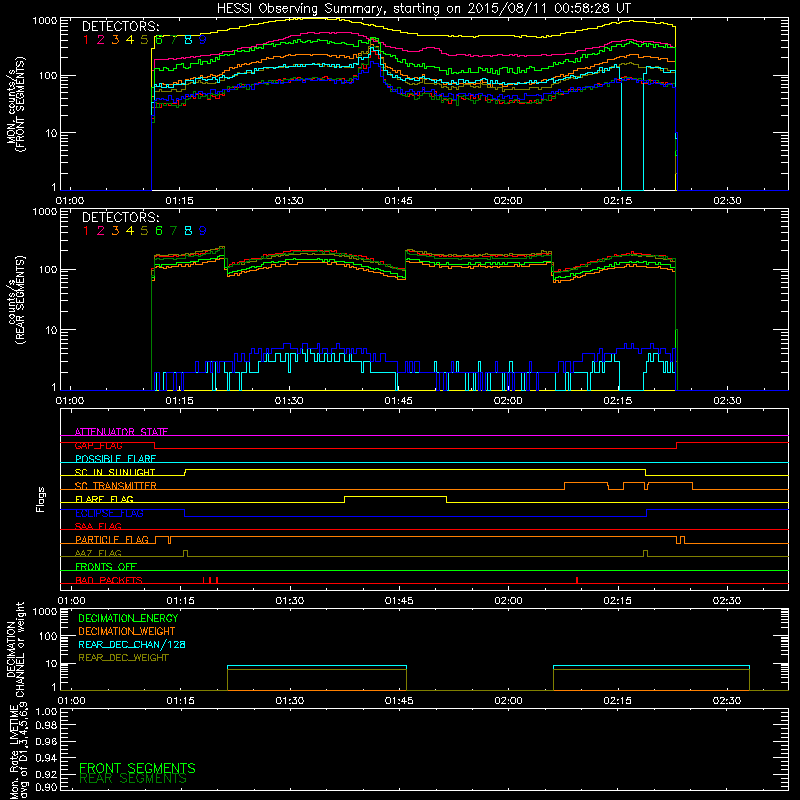The height and width of the screenshot is (800, 800).
Task: Click the vertical Flags axis title
Action: click(41, 499)
